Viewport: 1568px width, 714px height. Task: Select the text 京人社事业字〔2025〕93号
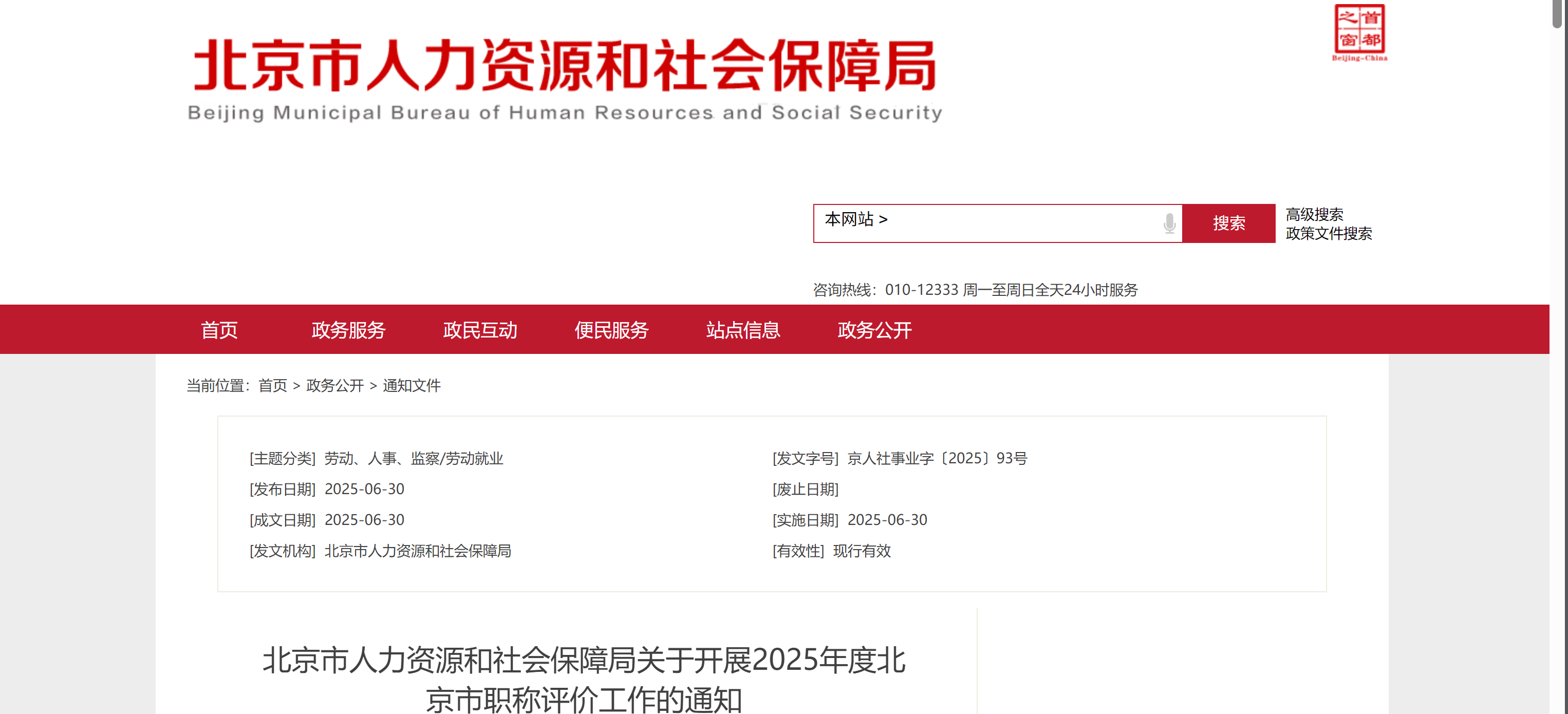pyautogui.click(x=937, y=458)
